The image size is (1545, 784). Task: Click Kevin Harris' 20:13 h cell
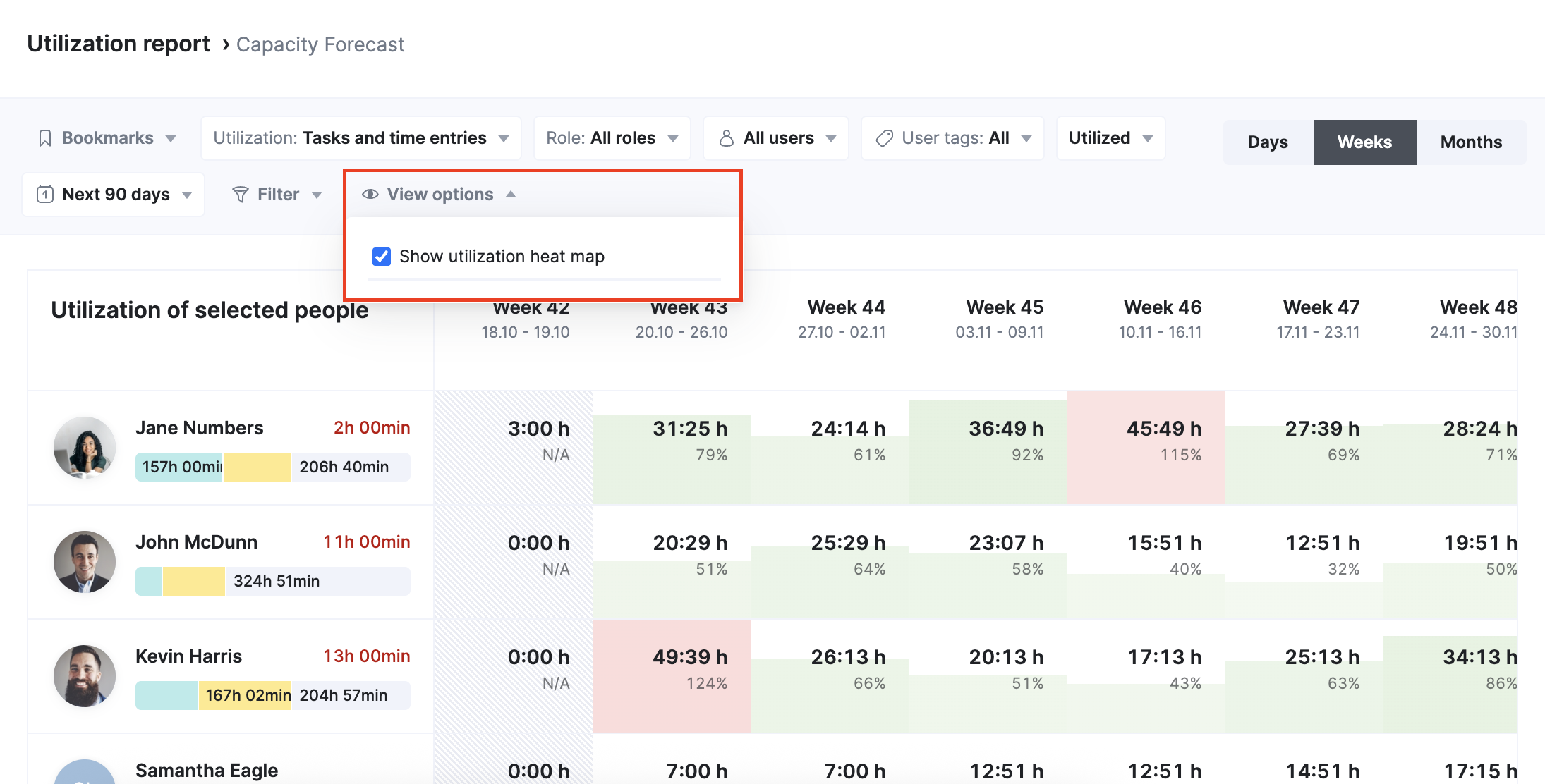(988, 676)
